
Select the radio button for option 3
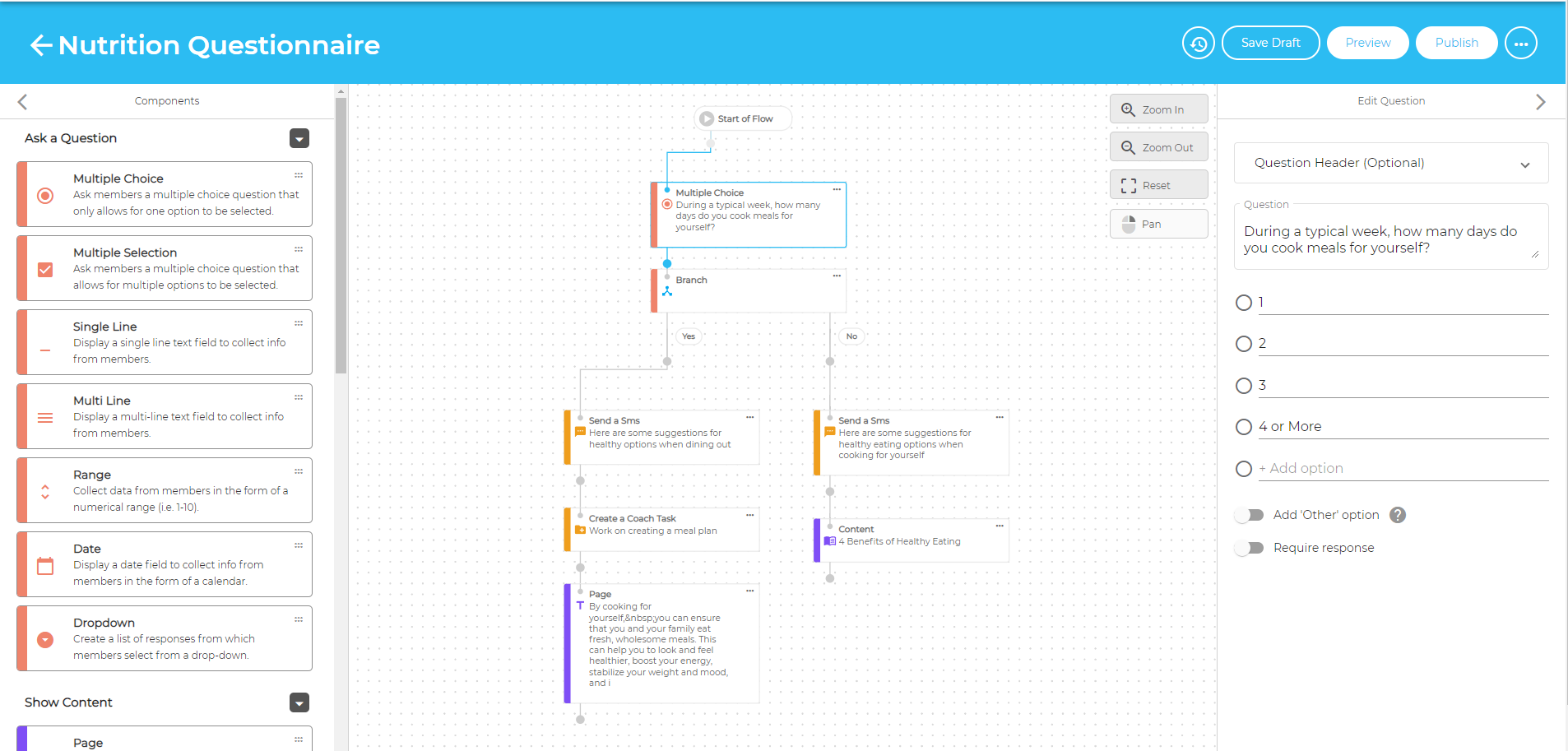[x=1244, y=386]
